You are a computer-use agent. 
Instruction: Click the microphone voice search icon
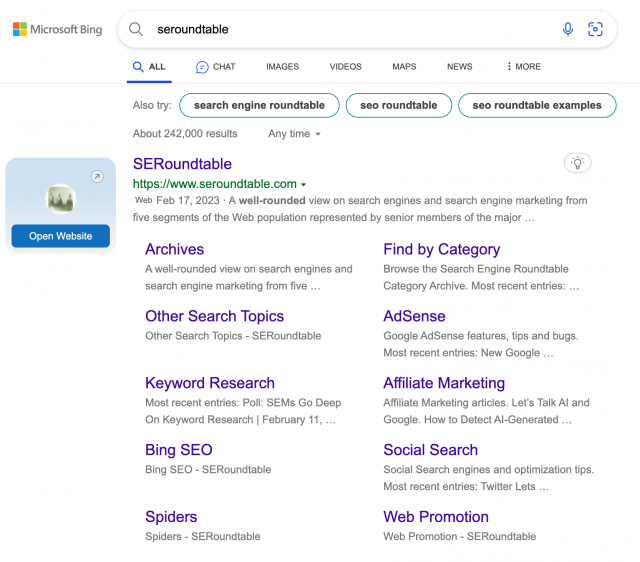tap(568, 29)
